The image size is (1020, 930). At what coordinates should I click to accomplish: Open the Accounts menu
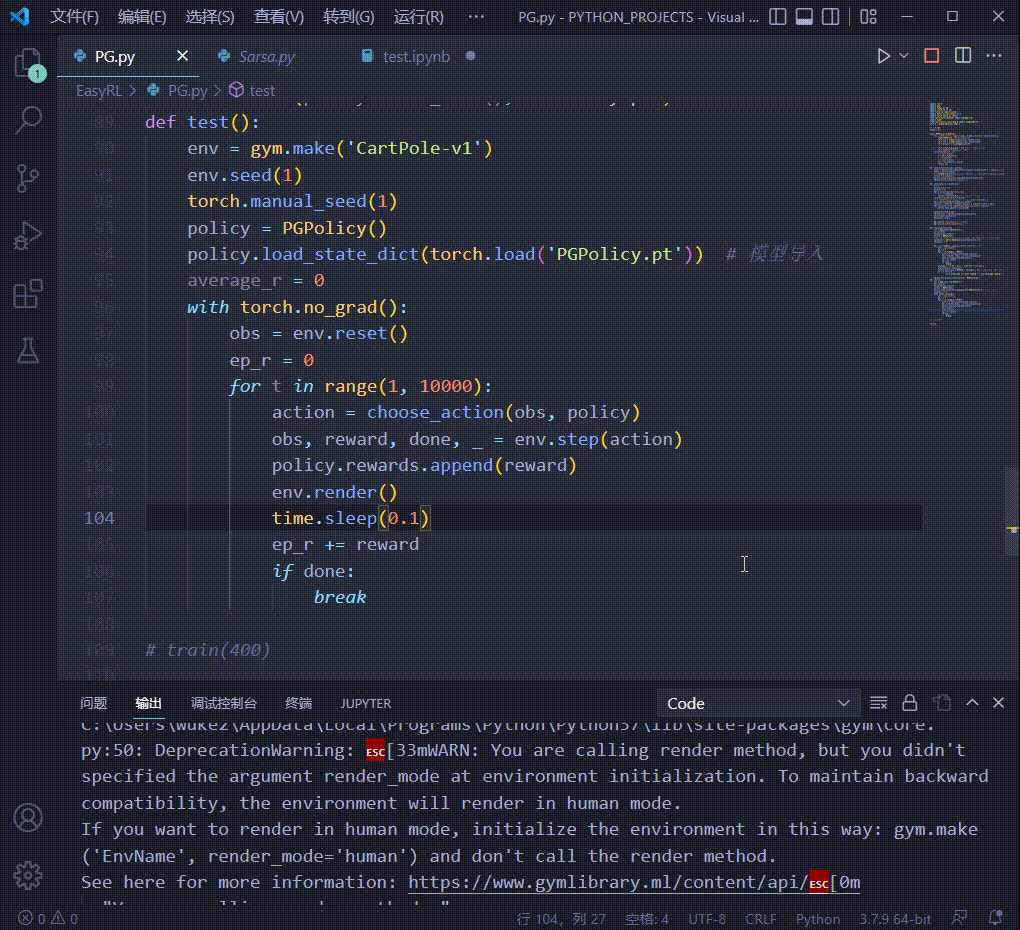pos(28,817)
